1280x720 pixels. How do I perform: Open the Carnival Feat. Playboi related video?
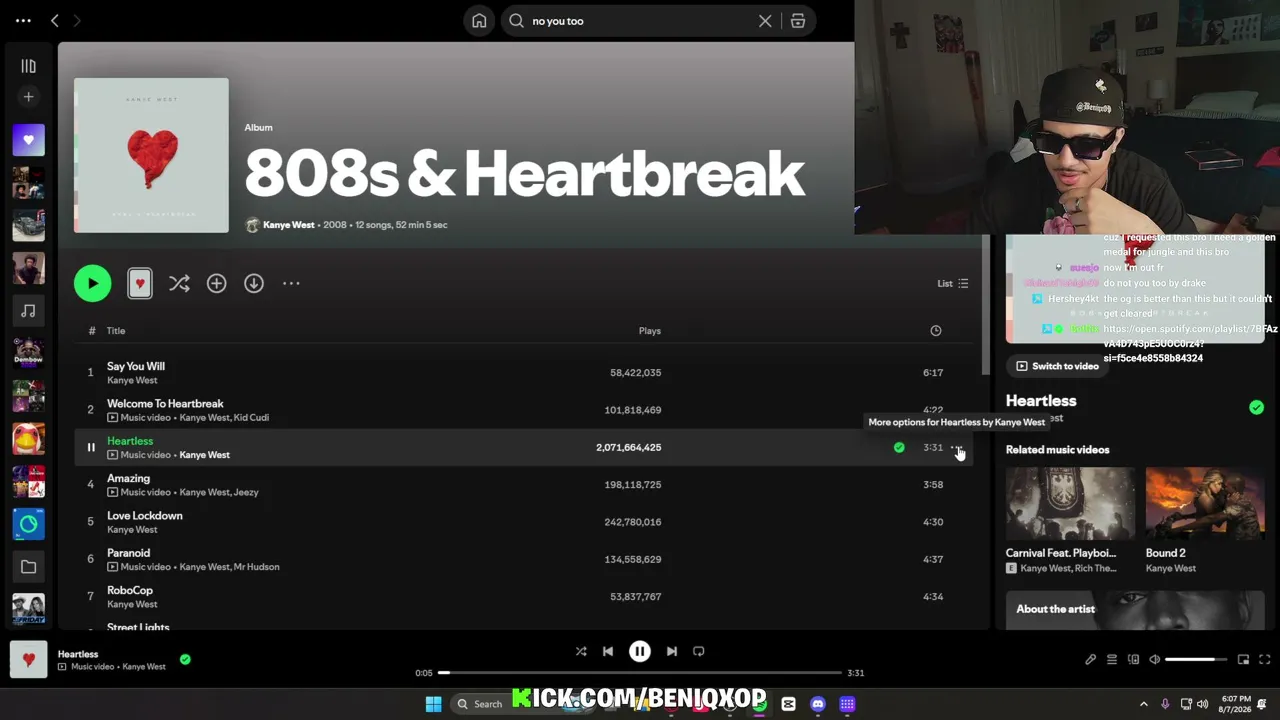pos(1070,521)
